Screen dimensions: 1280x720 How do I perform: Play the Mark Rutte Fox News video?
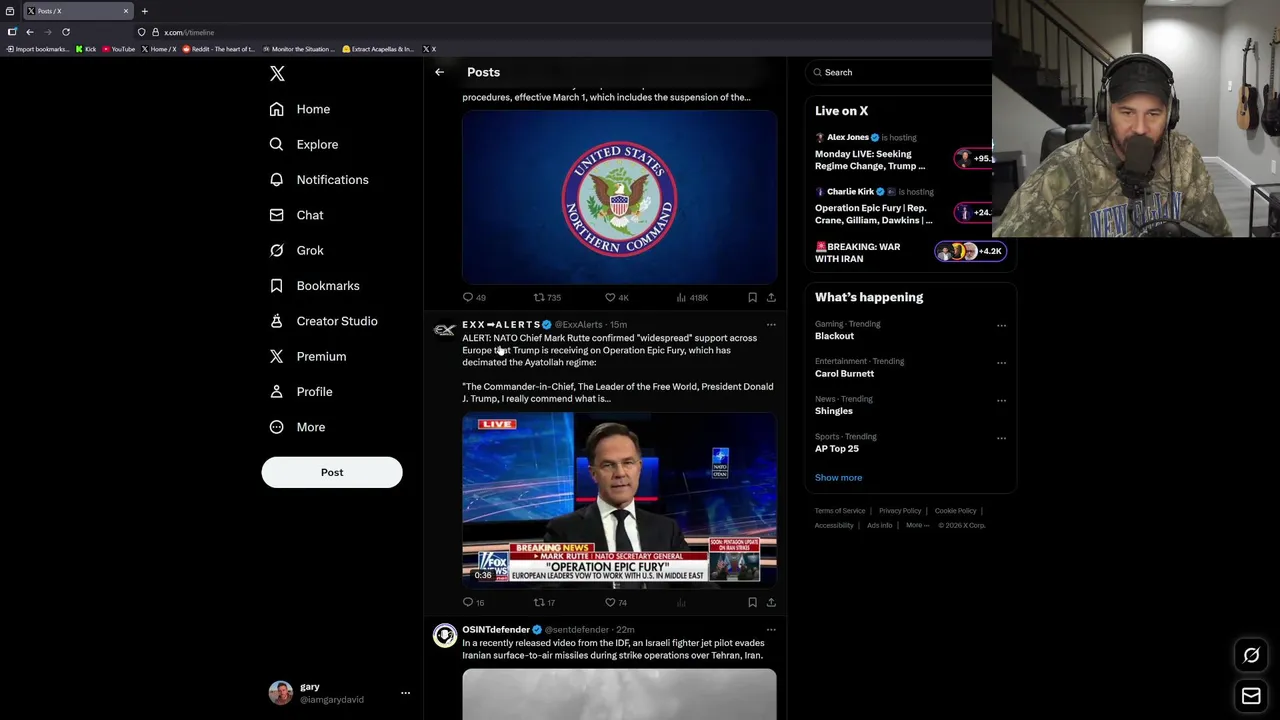[619, 500]
